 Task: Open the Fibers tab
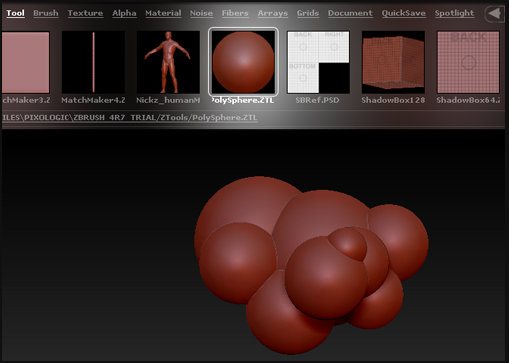pos(235,13)
